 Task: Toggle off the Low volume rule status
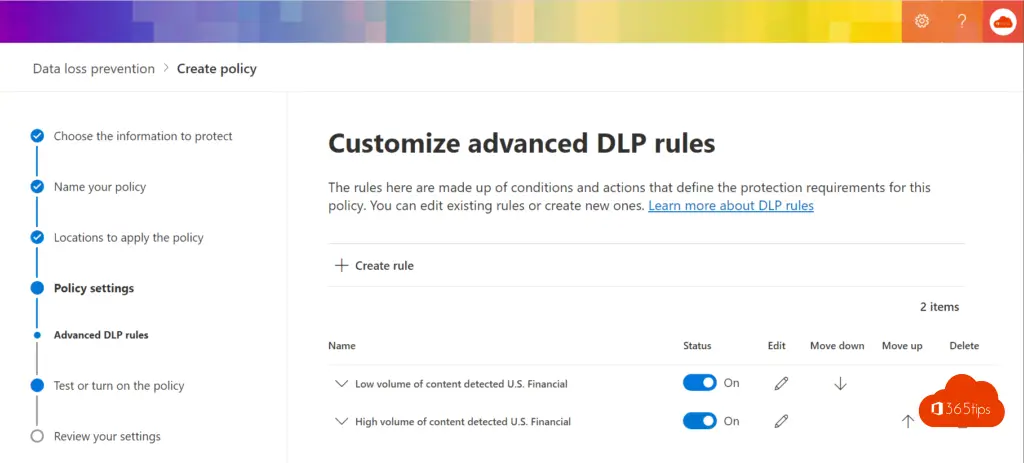[x=700, y=383]
